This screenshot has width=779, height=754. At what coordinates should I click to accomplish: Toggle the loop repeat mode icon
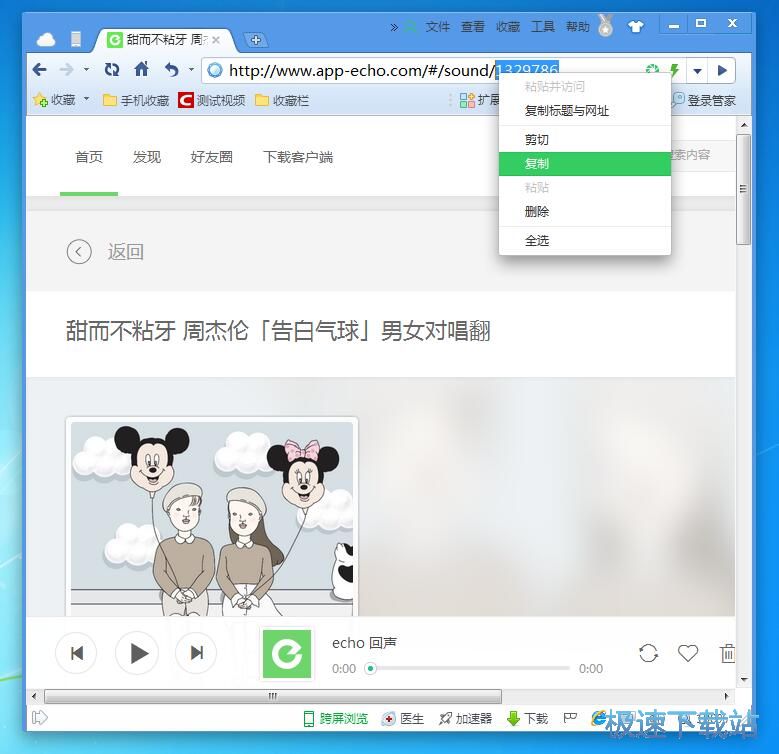tap(648, 653)
